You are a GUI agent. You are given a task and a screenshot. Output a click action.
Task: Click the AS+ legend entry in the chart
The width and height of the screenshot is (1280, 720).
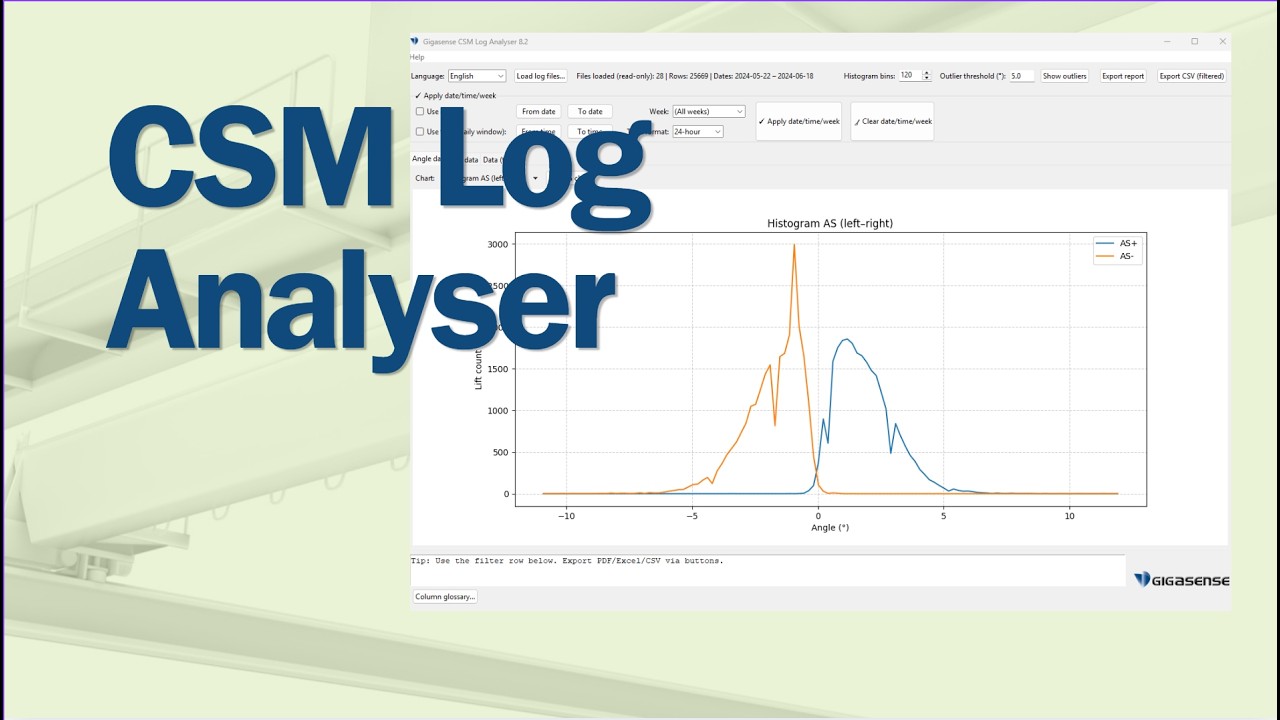1117,243
